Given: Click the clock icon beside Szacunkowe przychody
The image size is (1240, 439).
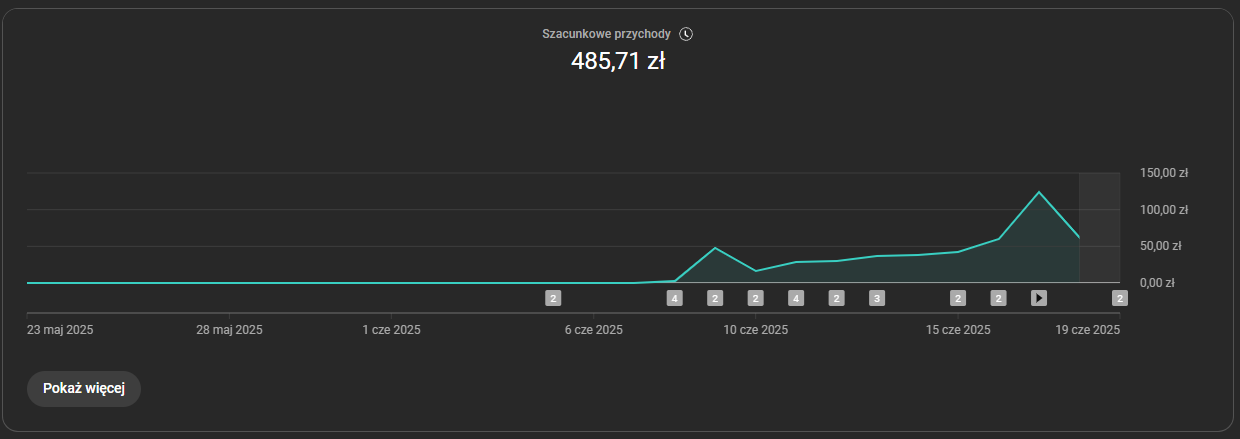Looking at the screenshot, I should [686, 33].
